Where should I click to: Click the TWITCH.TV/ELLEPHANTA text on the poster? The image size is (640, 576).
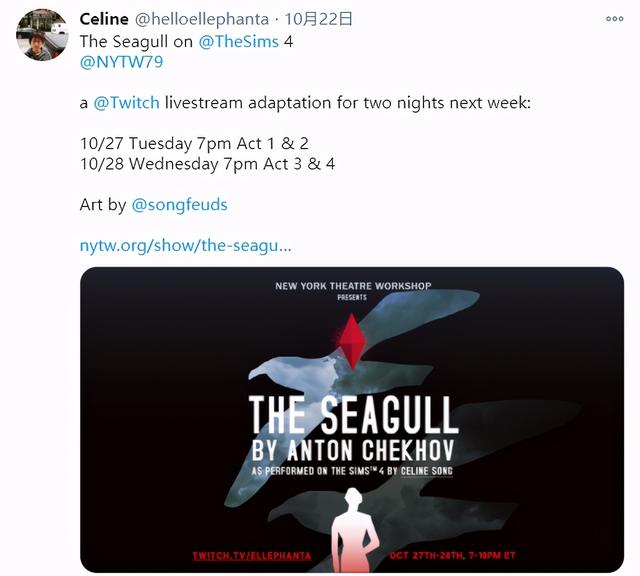[251, 556]
